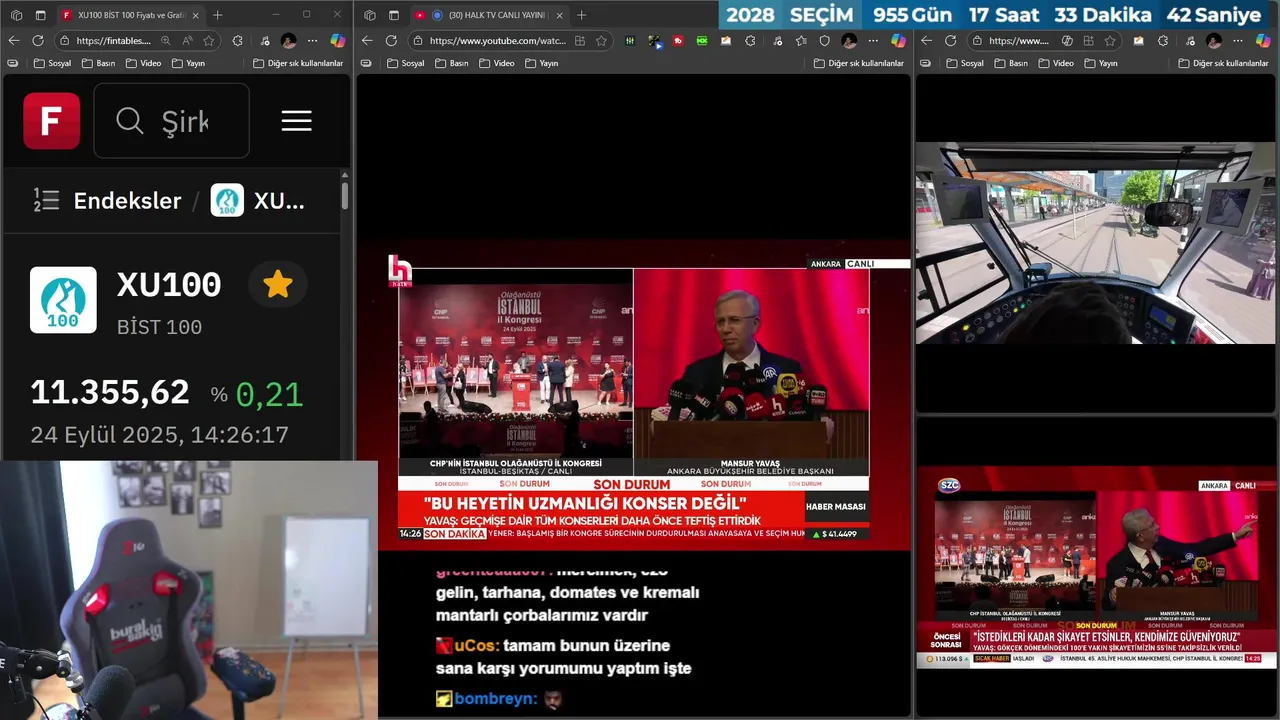The height and width of the screenshot is (720, 1280).
Task: Click the XU100 index logo
Action: click(63, 300)
